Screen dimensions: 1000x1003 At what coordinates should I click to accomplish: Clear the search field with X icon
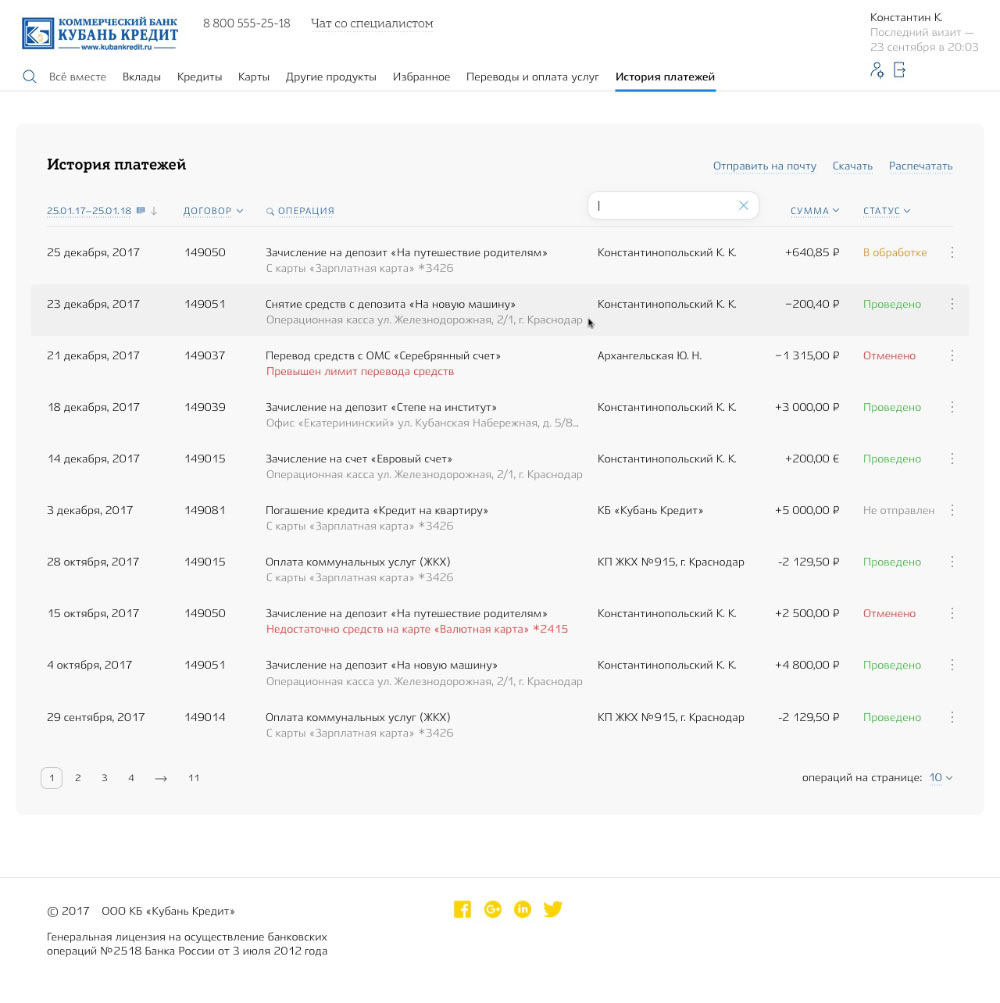coord(743,206)
